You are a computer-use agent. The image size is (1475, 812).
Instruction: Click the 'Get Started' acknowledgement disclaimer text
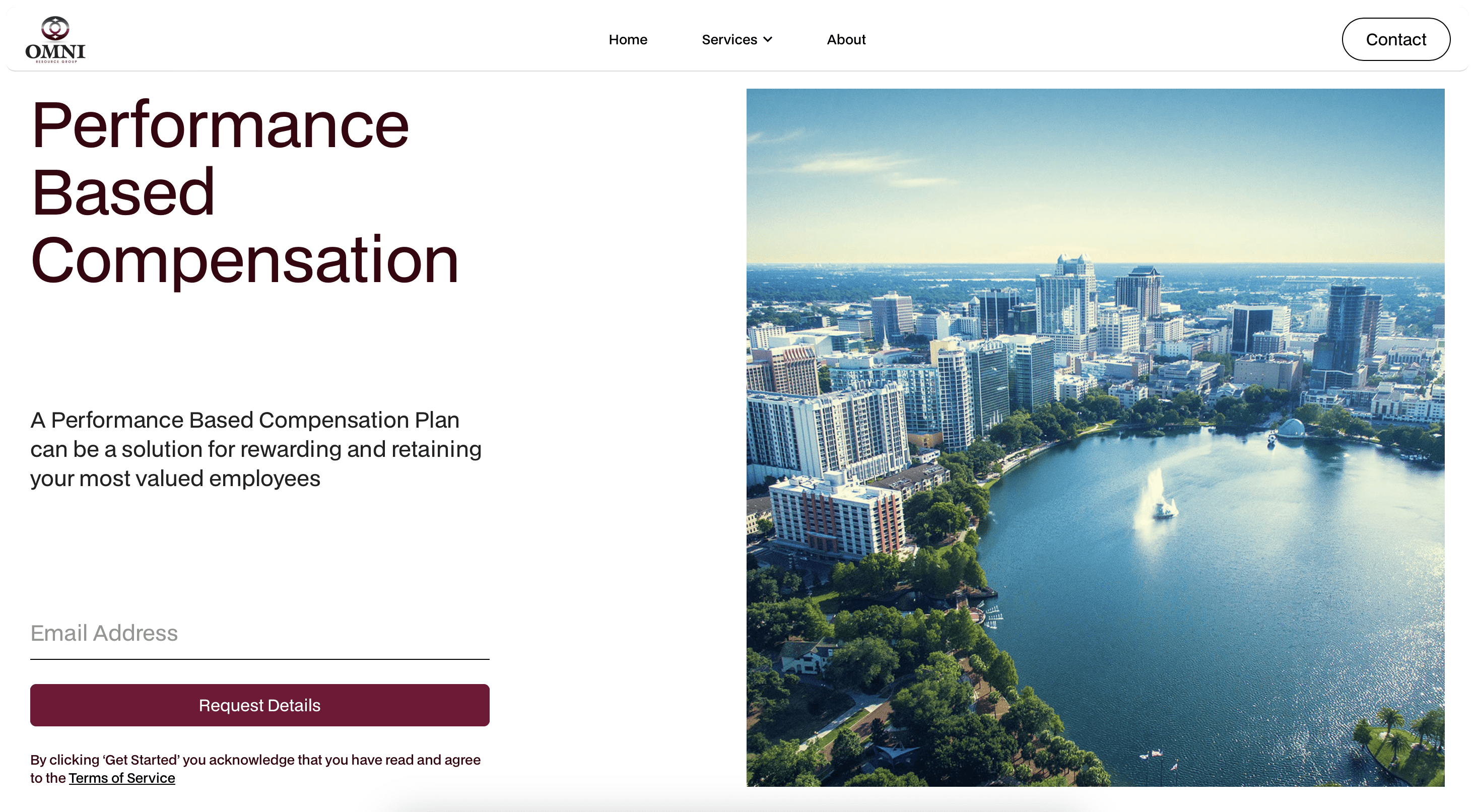click(x=255, y=760)
